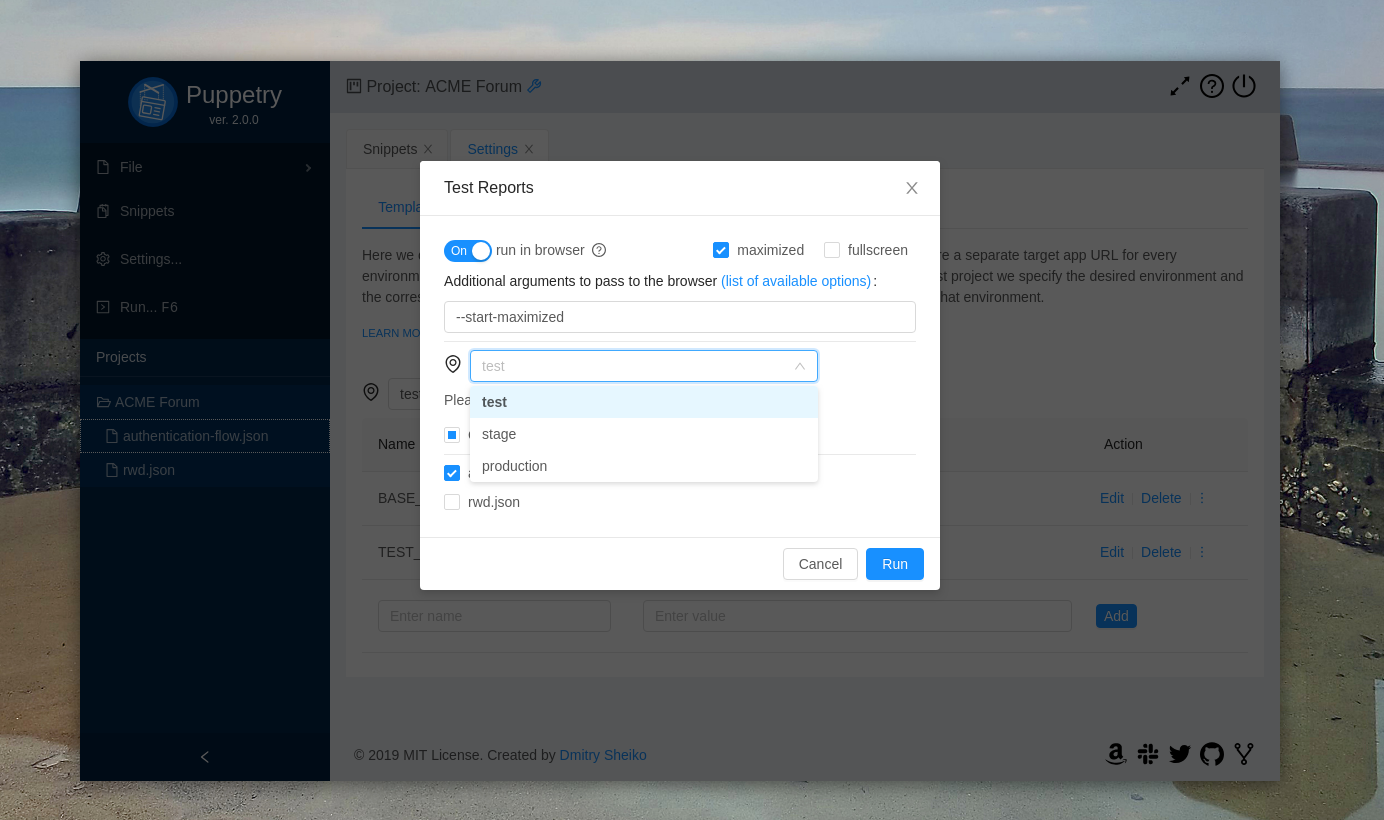The width and height of the screenshot is (1384, 820).
Task: Open authentication-flow.json in the sidebar
Action: point(205,436)
